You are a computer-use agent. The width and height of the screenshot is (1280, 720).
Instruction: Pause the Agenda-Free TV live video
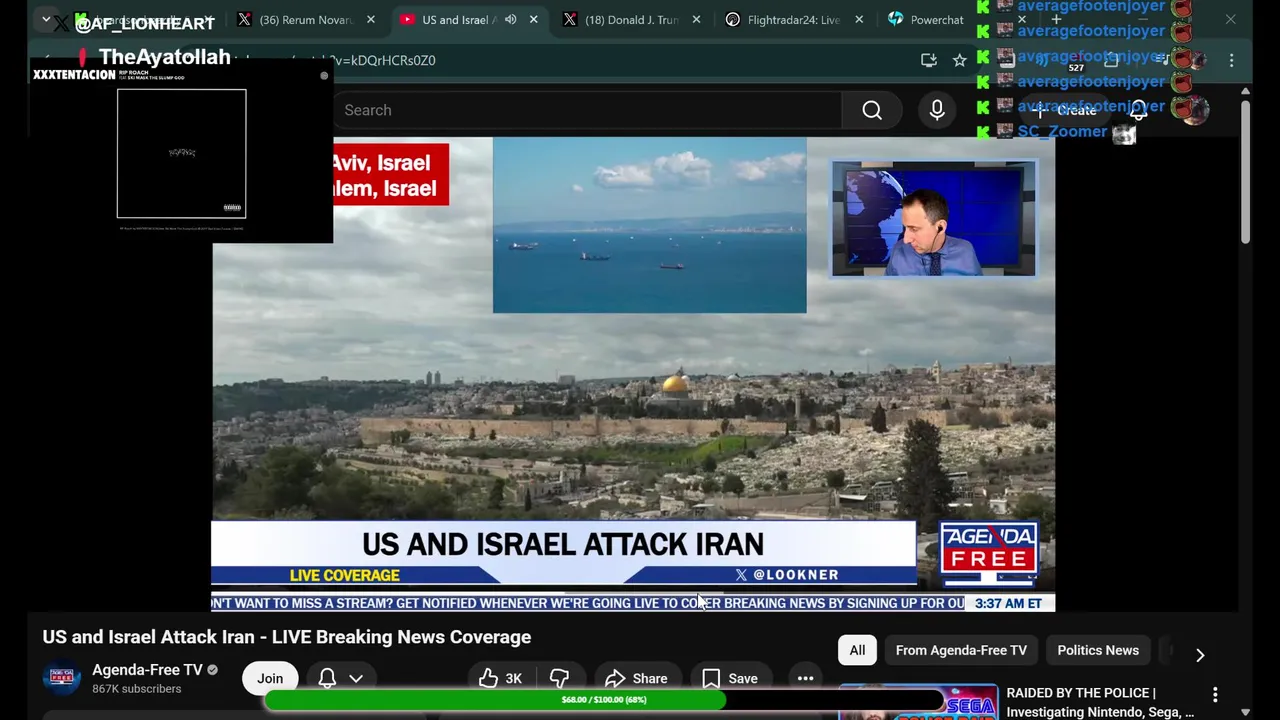pos(633,374)
